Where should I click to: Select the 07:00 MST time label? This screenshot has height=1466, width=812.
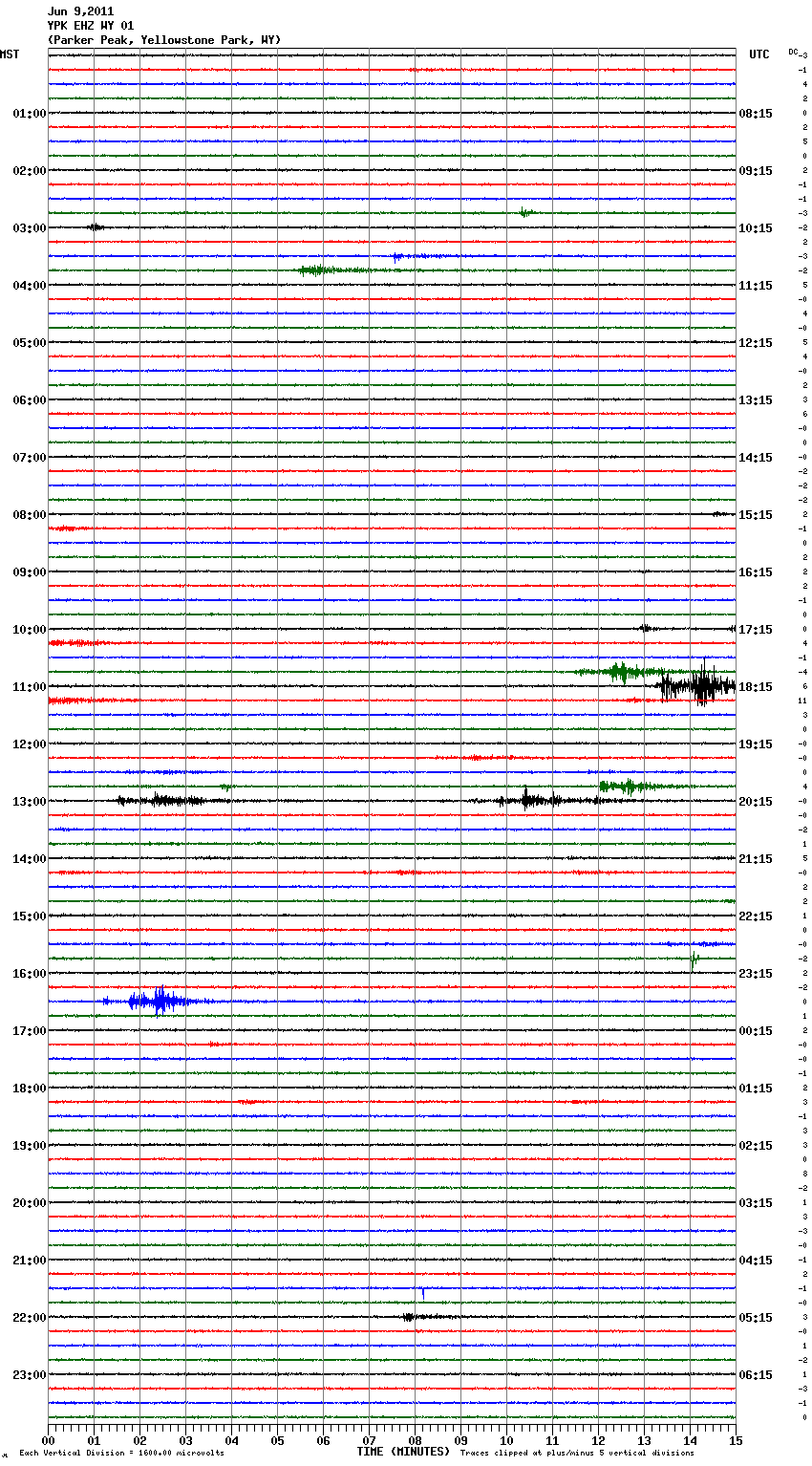click(30, 458)
